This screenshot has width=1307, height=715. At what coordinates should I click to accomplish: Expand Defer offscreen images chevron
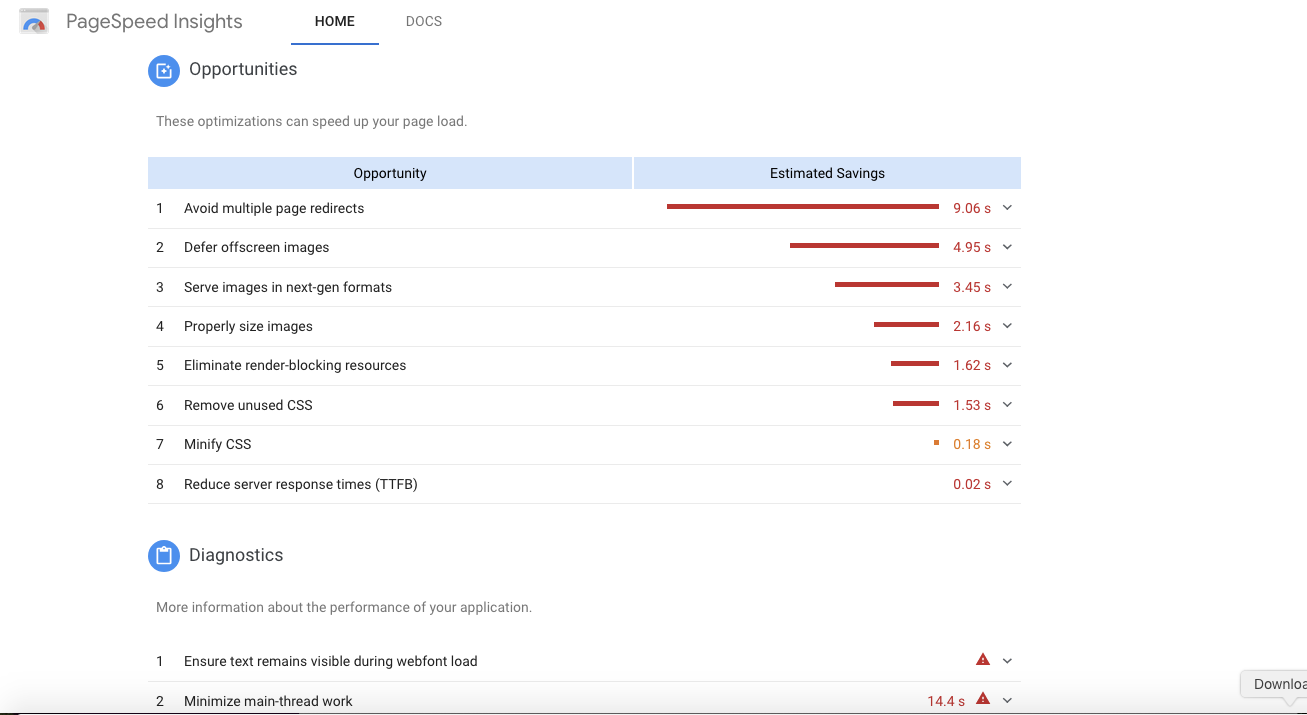pyautogui.click(x=1007, y=247)
